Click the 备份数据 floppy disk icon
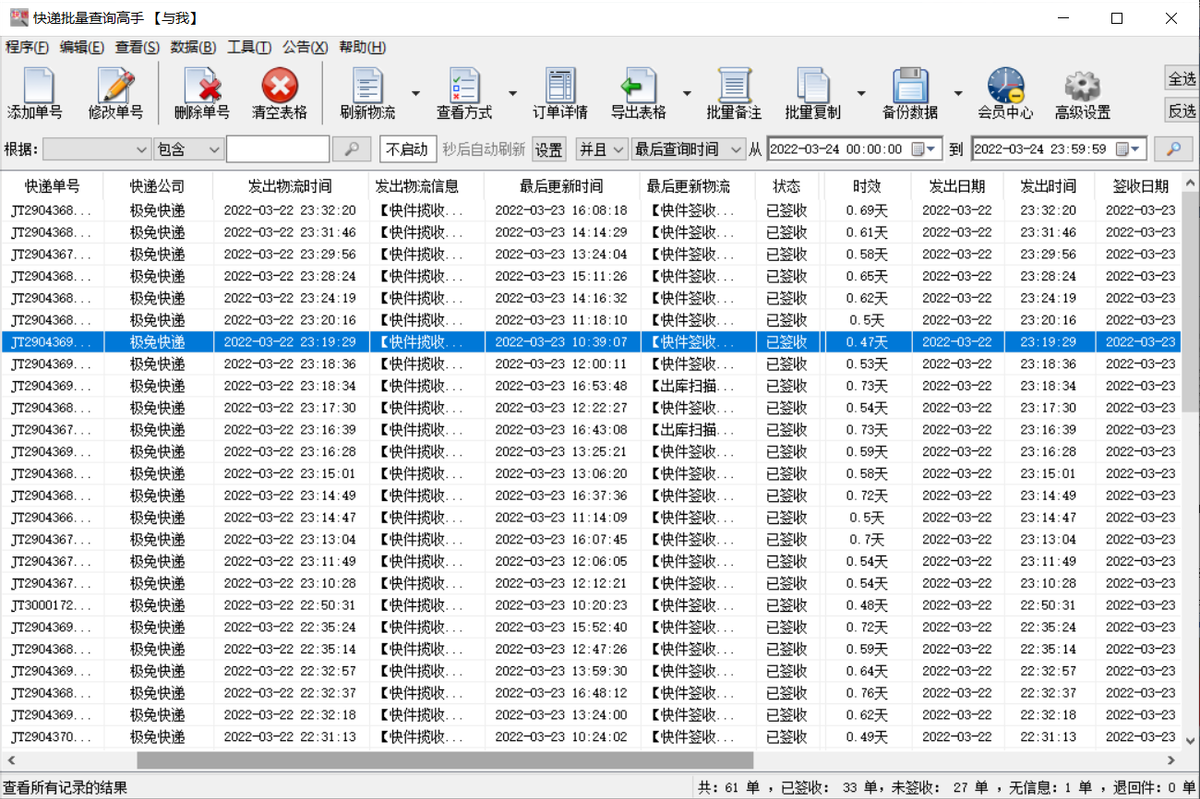 tap(910, 86)
